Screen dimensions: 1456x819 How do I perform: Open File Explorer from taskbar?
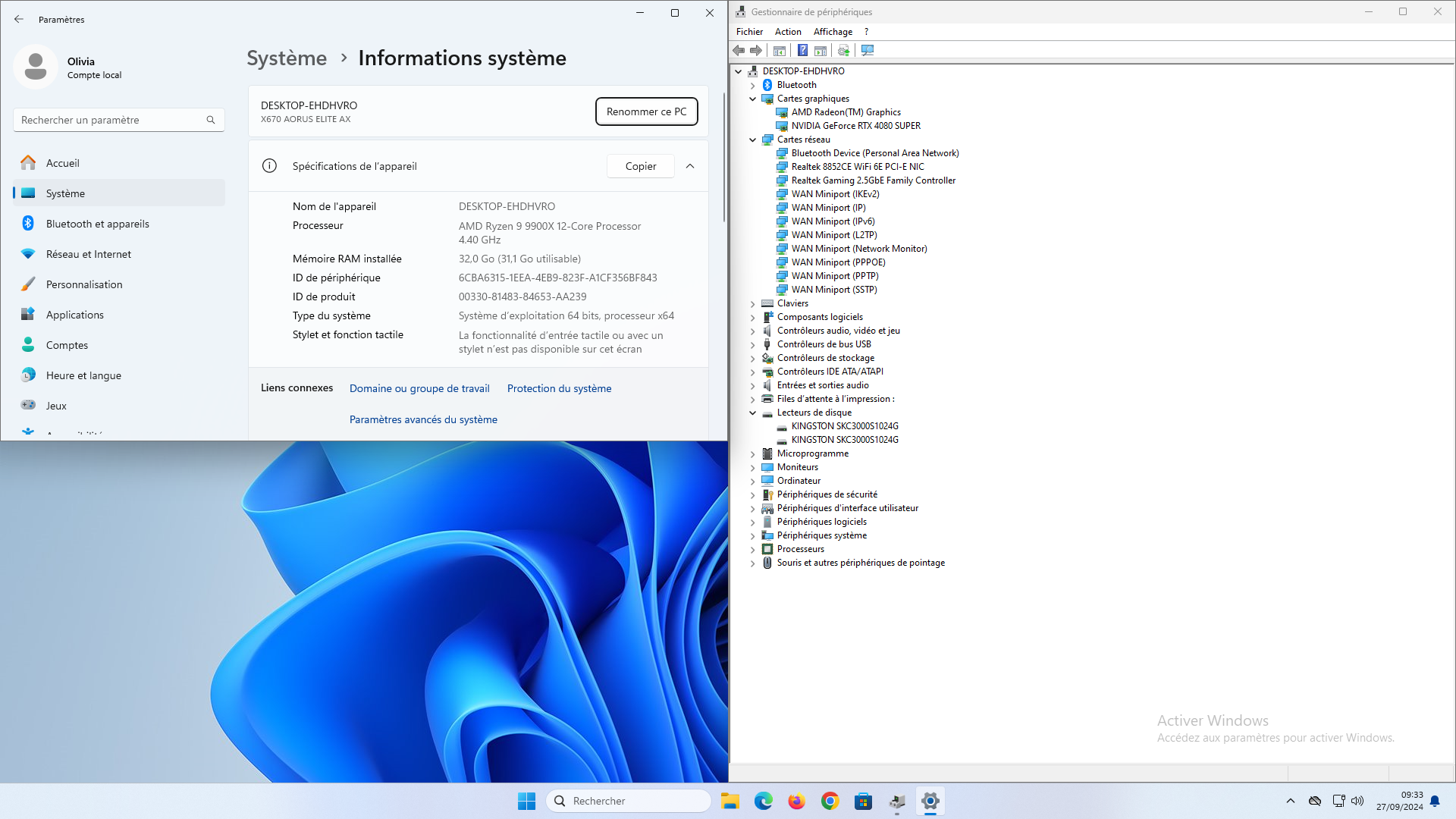point(730,801)
